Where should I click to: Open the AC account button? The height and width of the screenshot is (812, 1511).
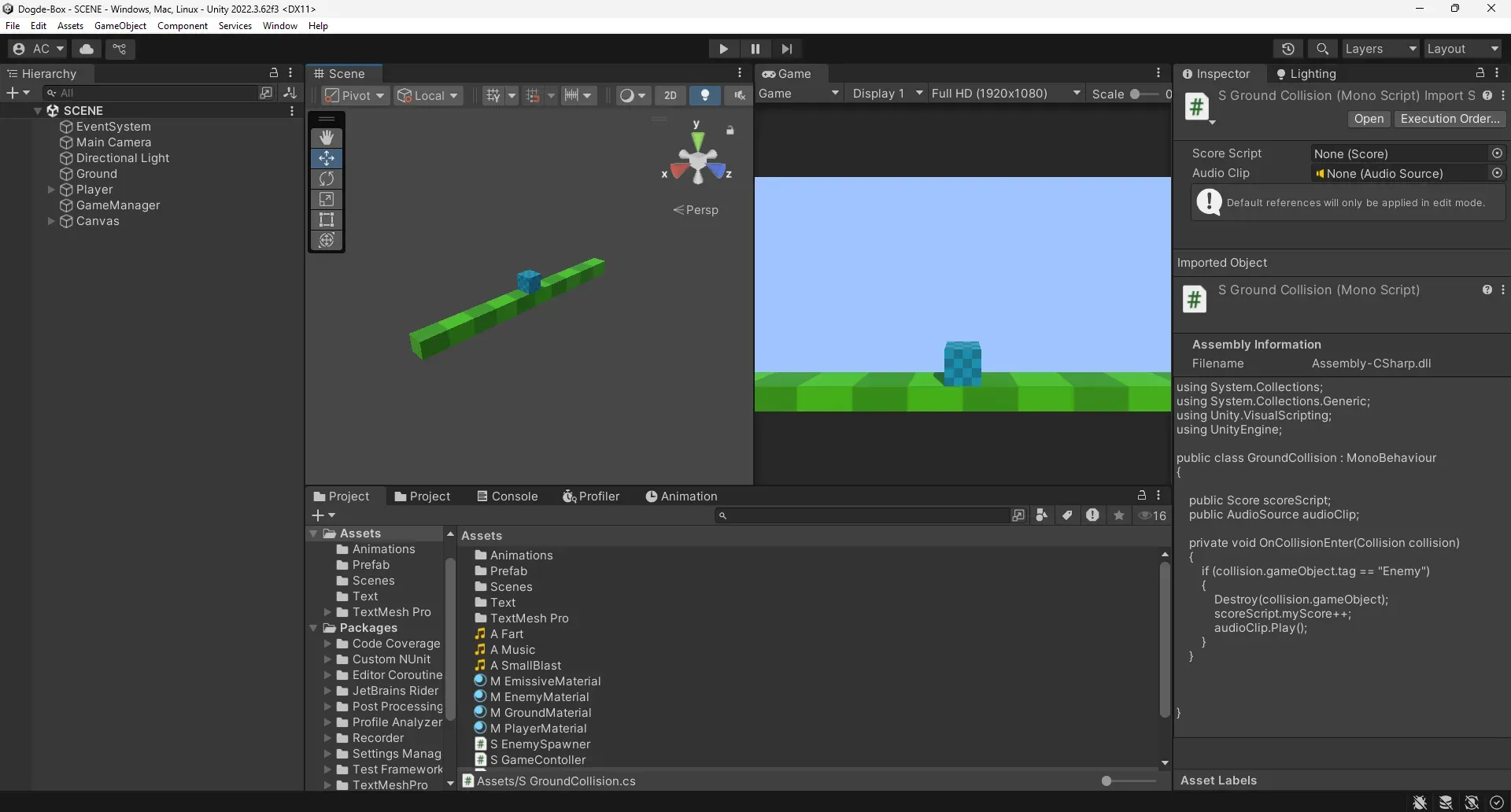[x=39, y=49]
